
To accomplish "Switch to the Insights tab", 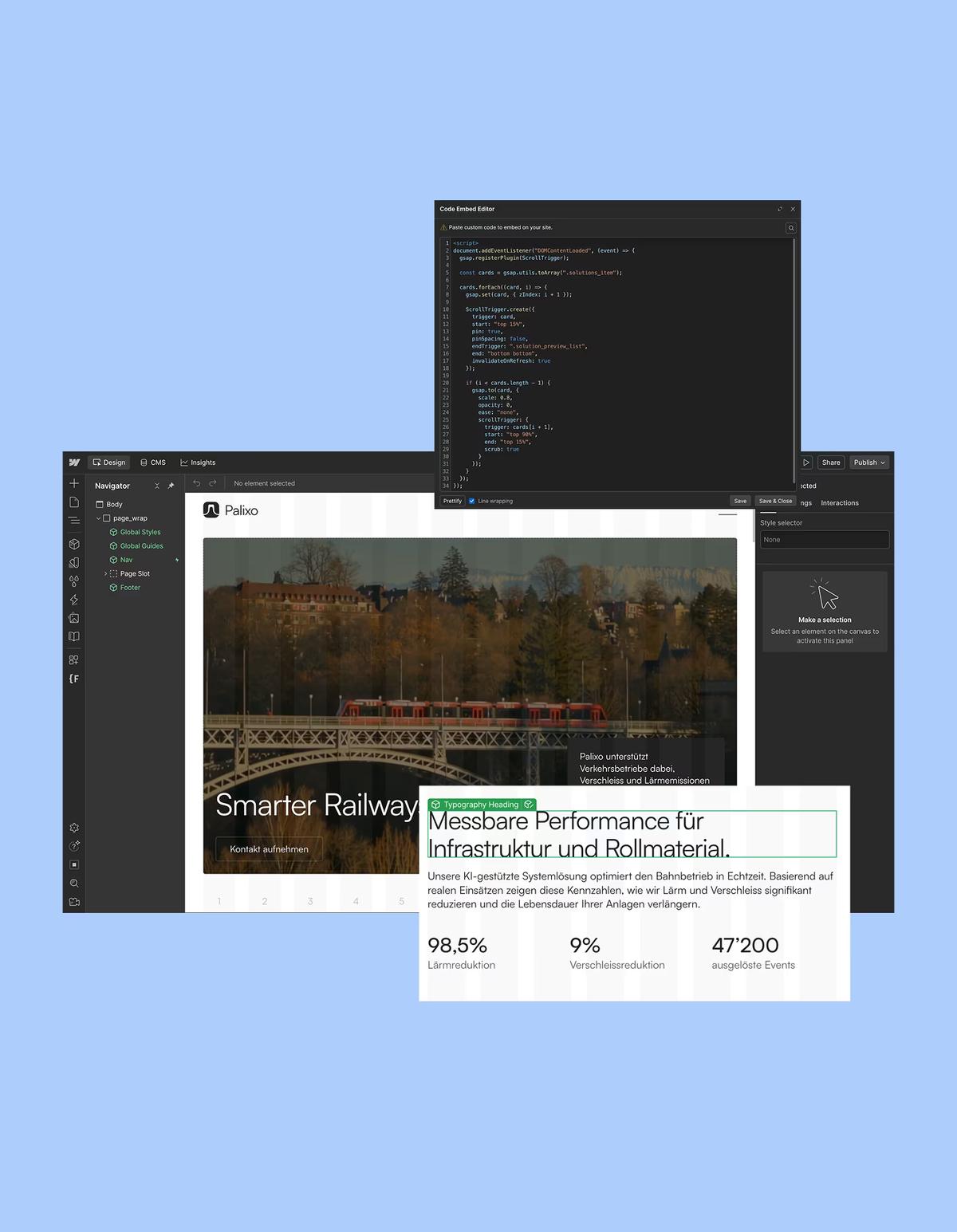I will click(198, 462).
